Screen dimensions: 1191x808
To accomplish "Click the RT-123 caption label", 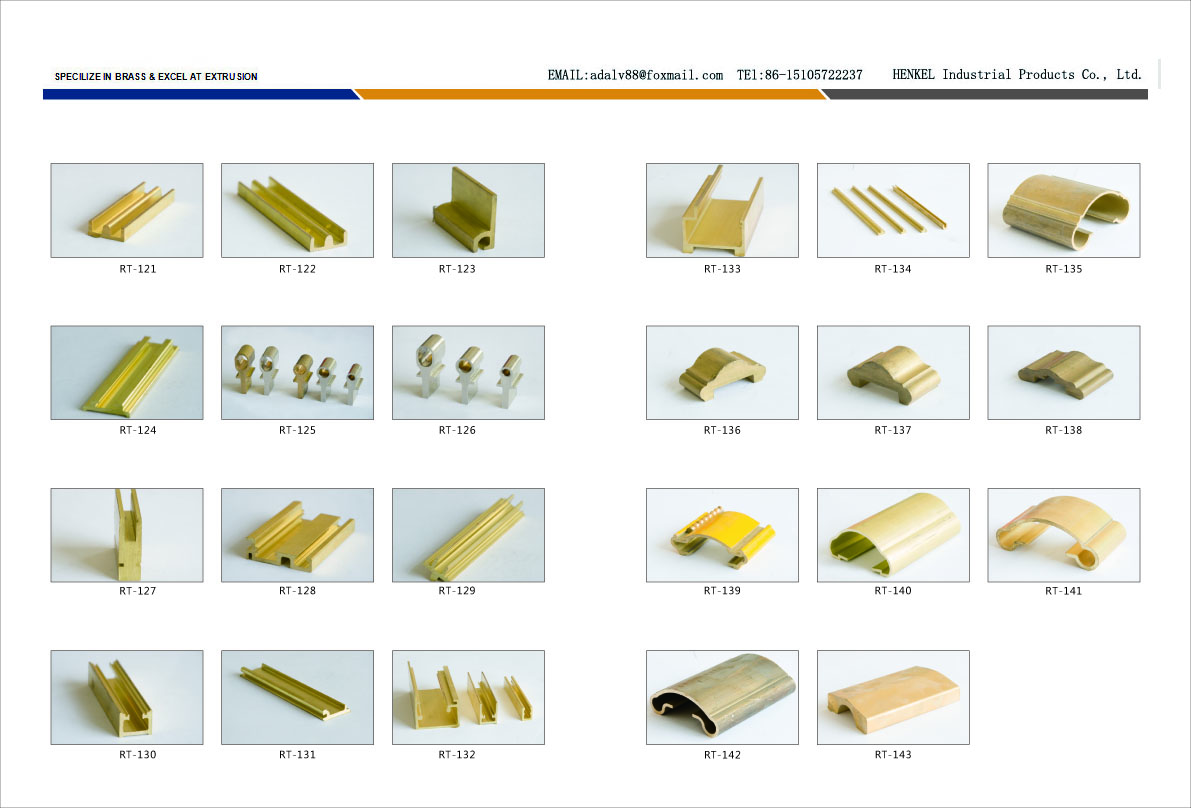I will tap(457, 269).
